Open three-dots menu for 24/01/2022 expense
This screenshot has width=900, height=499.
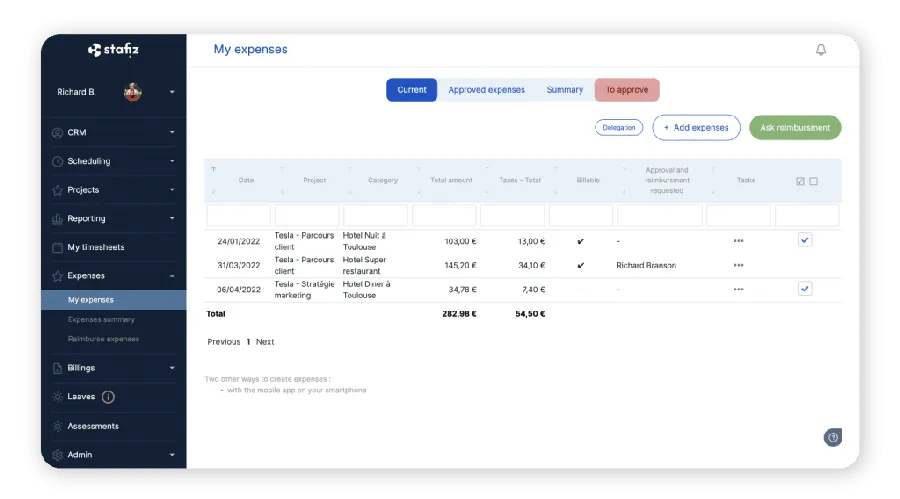tap(738, 241)
